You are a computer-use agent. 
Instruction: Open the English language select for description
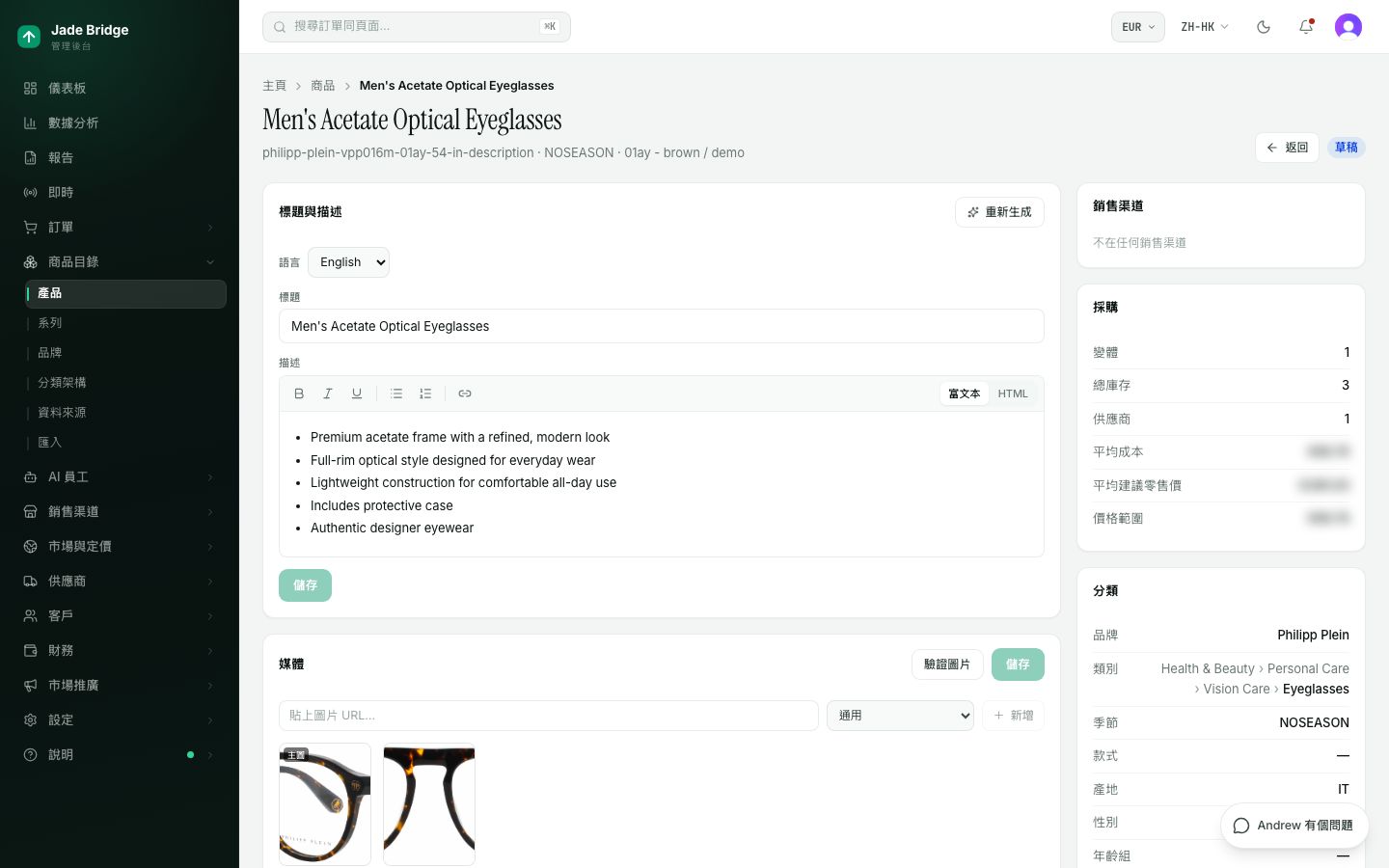tap(348, 262)
